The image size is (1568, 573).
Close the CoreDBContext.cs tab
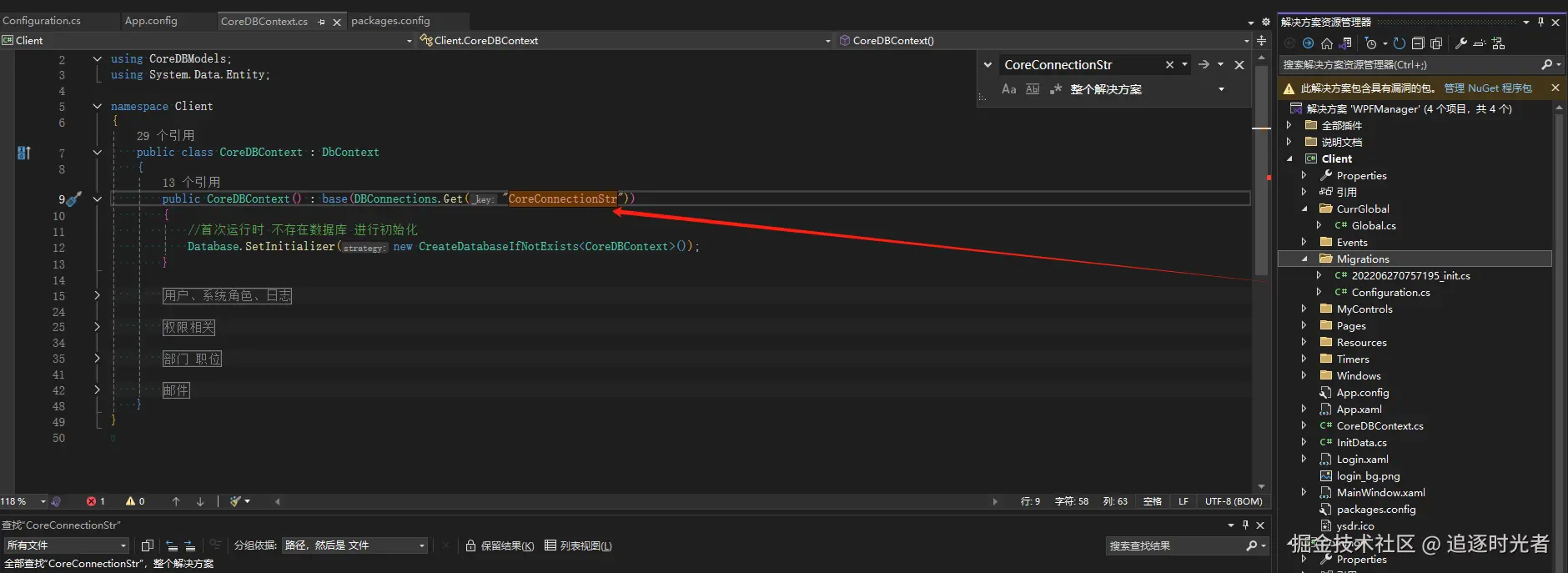click(337, 23)
